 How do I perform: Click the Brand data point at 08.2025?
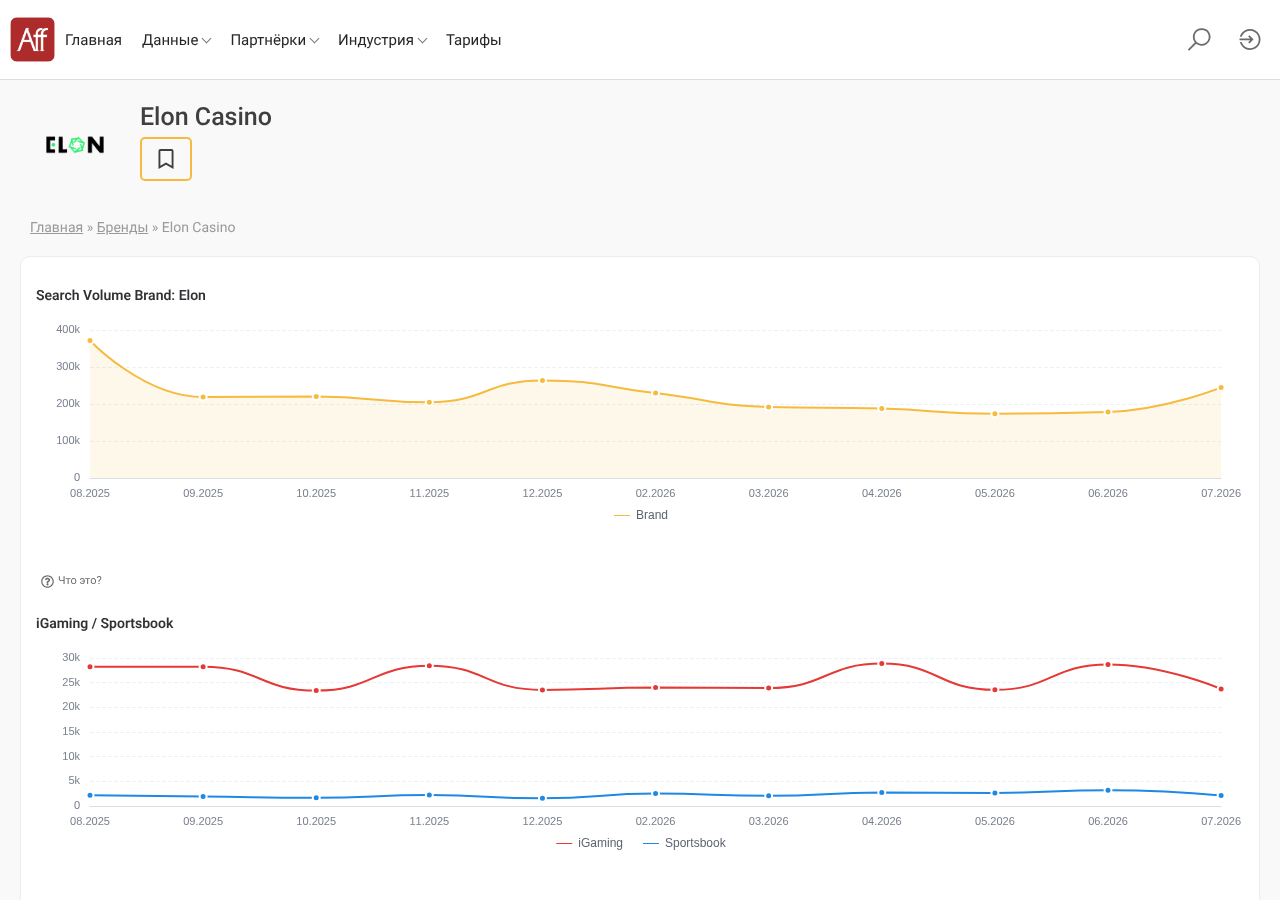coord(90,341)
